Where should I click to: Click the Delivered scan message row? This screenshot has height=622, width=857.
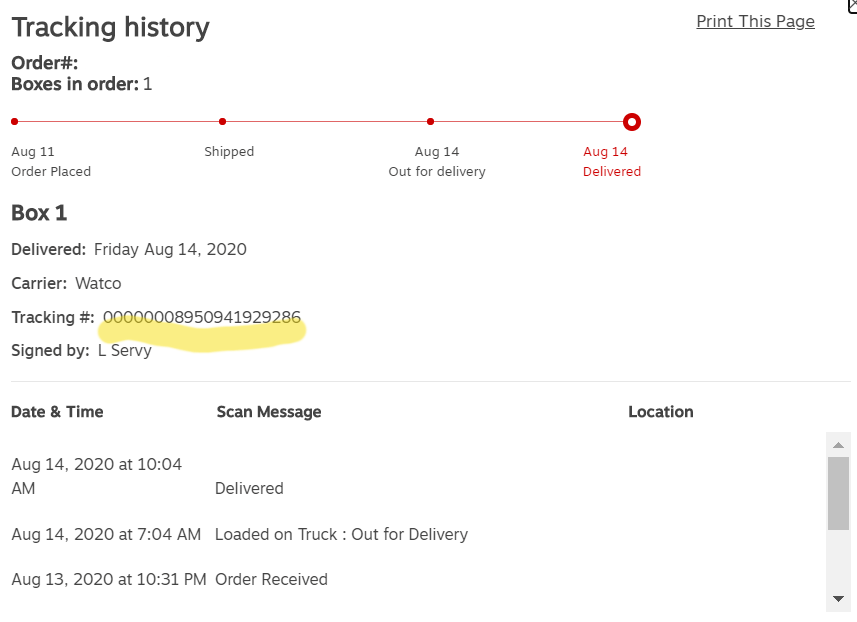click(249, 488)
